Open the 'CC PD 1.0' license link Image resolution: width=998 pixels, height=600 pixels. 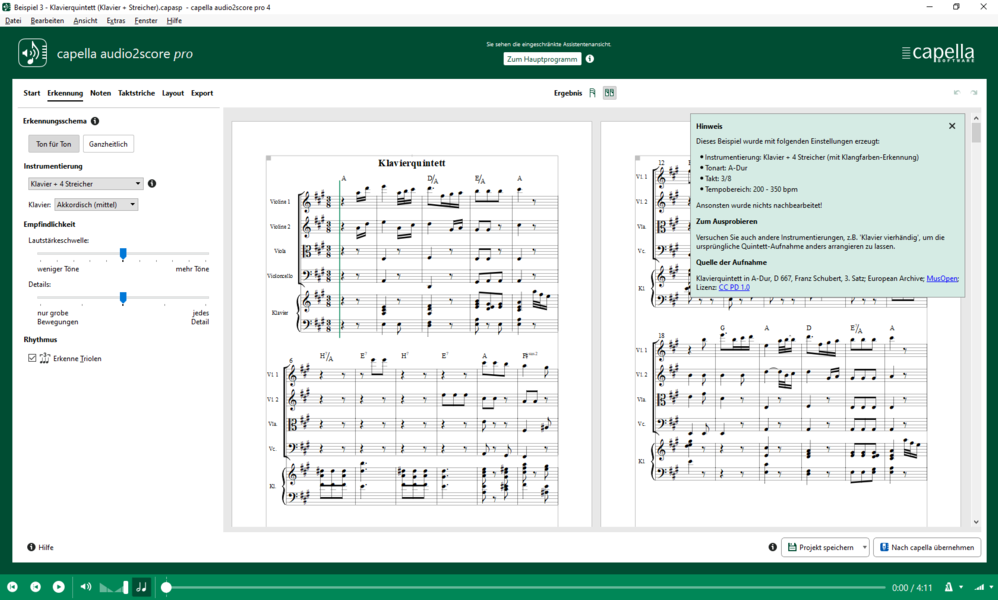[734, 287]
